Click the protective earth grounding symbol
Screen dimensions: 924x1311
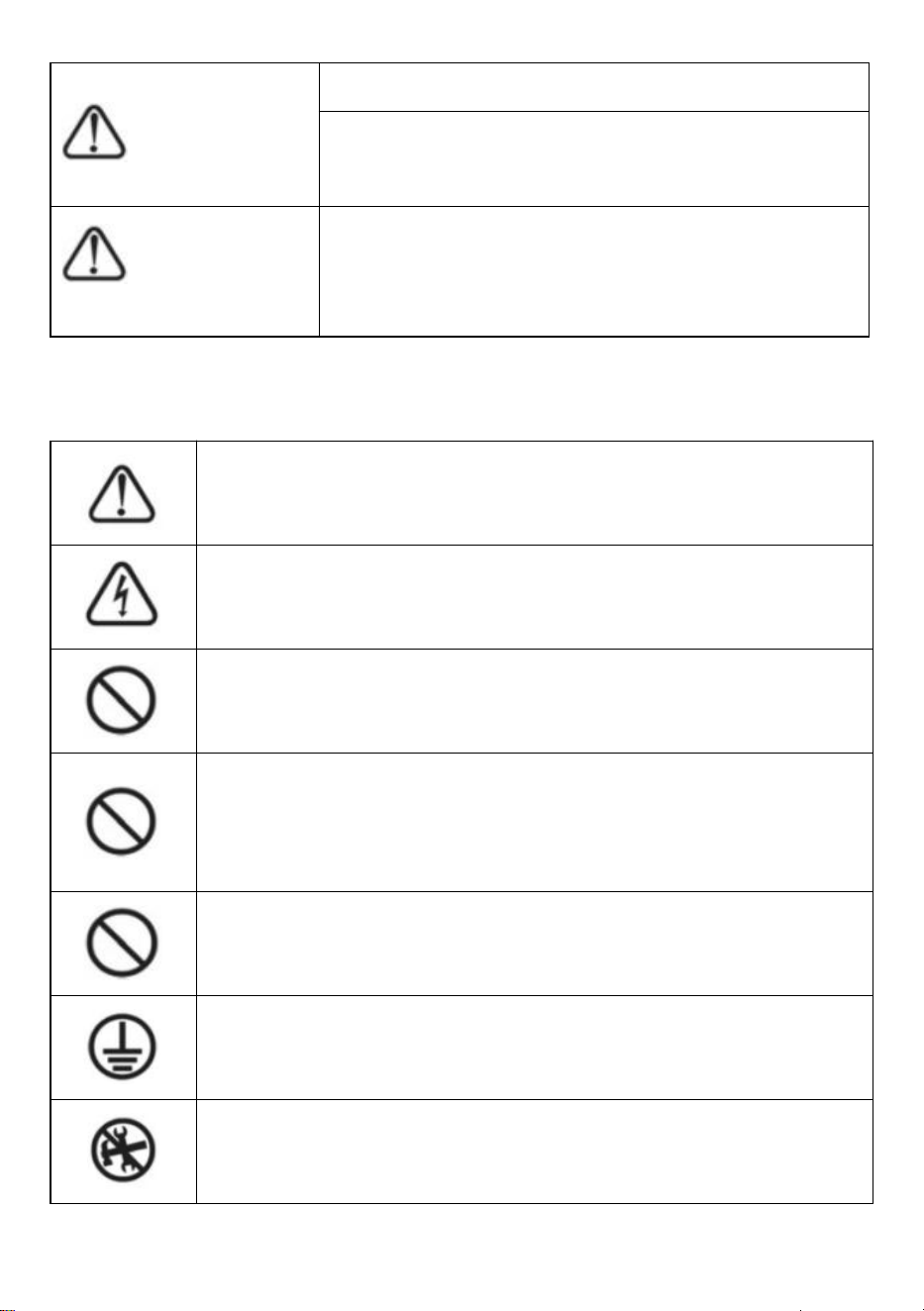(x=122, y=1048)
